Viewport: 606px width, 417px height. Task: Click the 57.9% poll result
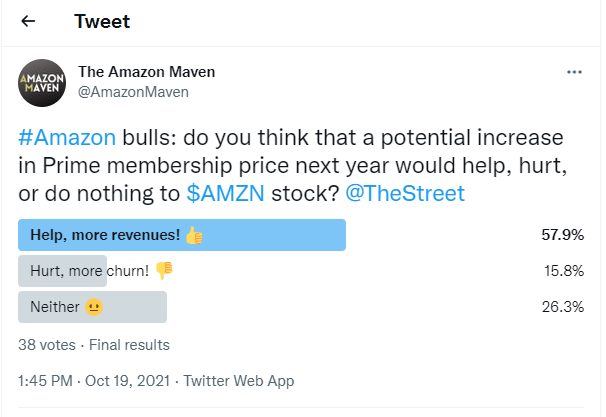click(x=563, y=235)
